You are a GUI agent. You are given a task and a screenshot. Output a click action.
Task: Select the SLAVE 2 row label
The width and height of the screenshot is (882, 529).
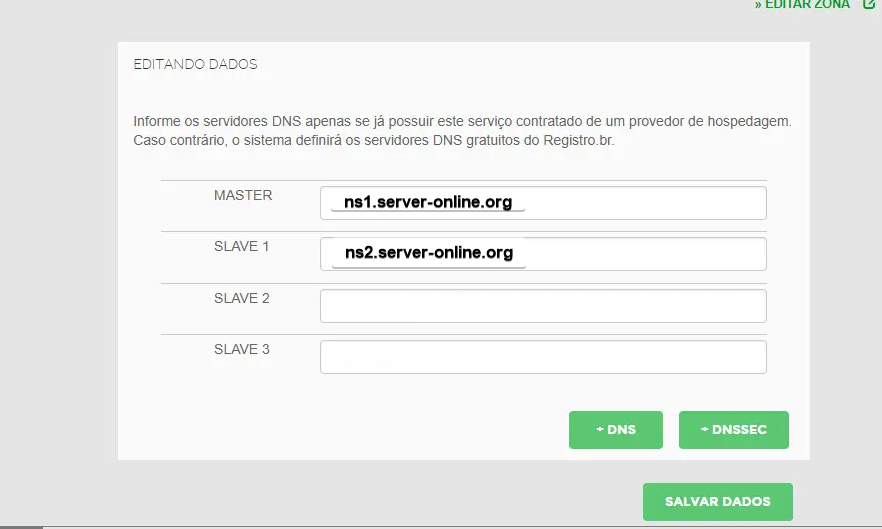pyautogui.click(x=242, y=298)
